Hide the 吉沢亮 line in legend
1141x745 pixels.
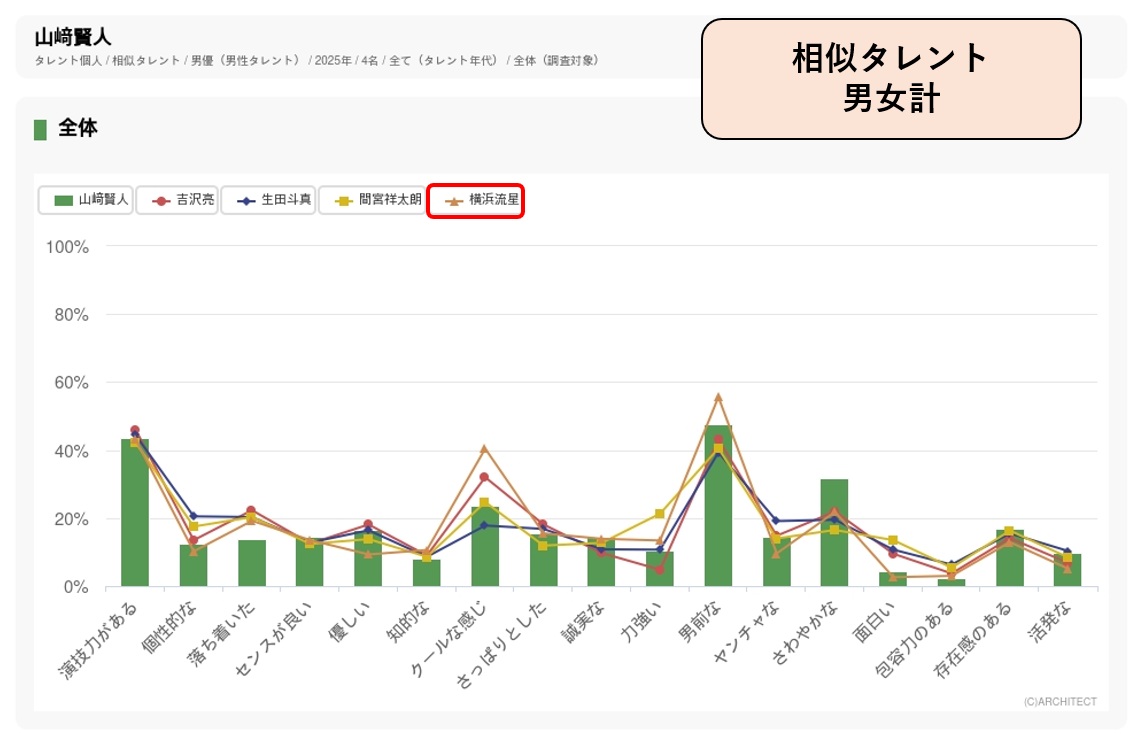coord(177,200)
